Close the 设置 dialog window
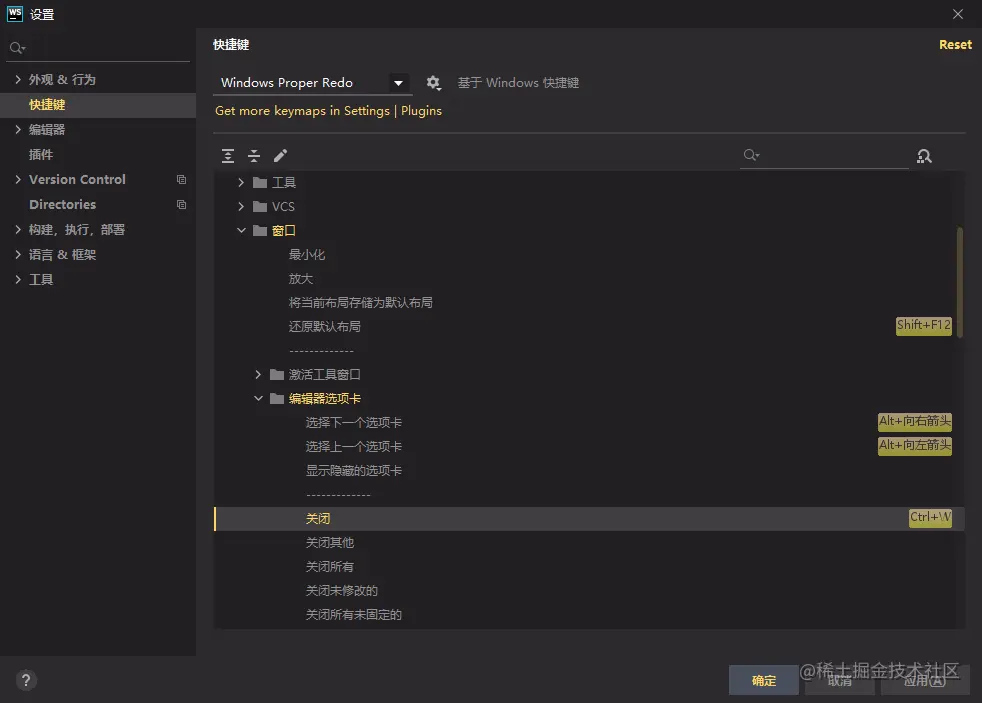Image resolution: width=982 pixels, height=703 pixels. tap(958, 14)
